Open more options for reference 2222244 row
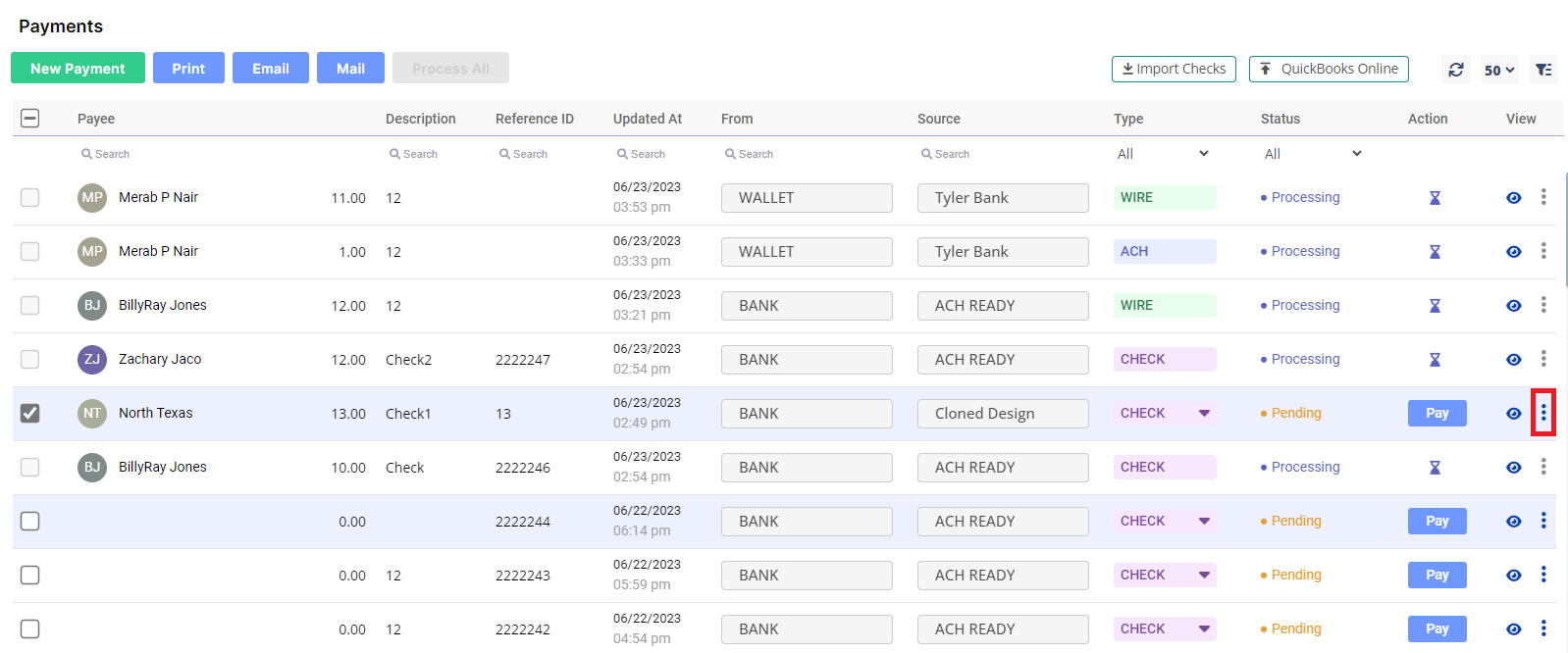The width and height of the screenshot is (1568, 653). pos(1543,521)
